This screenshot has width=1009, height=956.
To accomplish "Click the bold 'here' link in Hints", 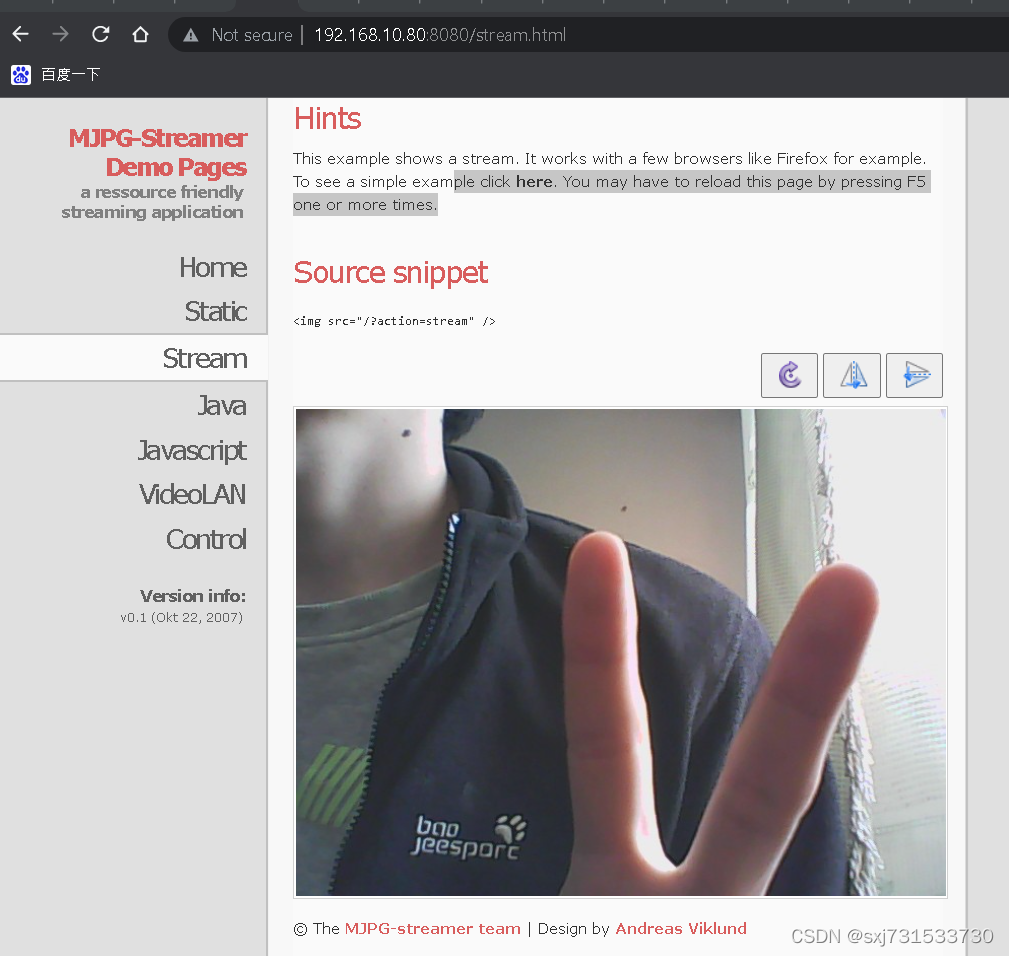I will tap(534, 182).
